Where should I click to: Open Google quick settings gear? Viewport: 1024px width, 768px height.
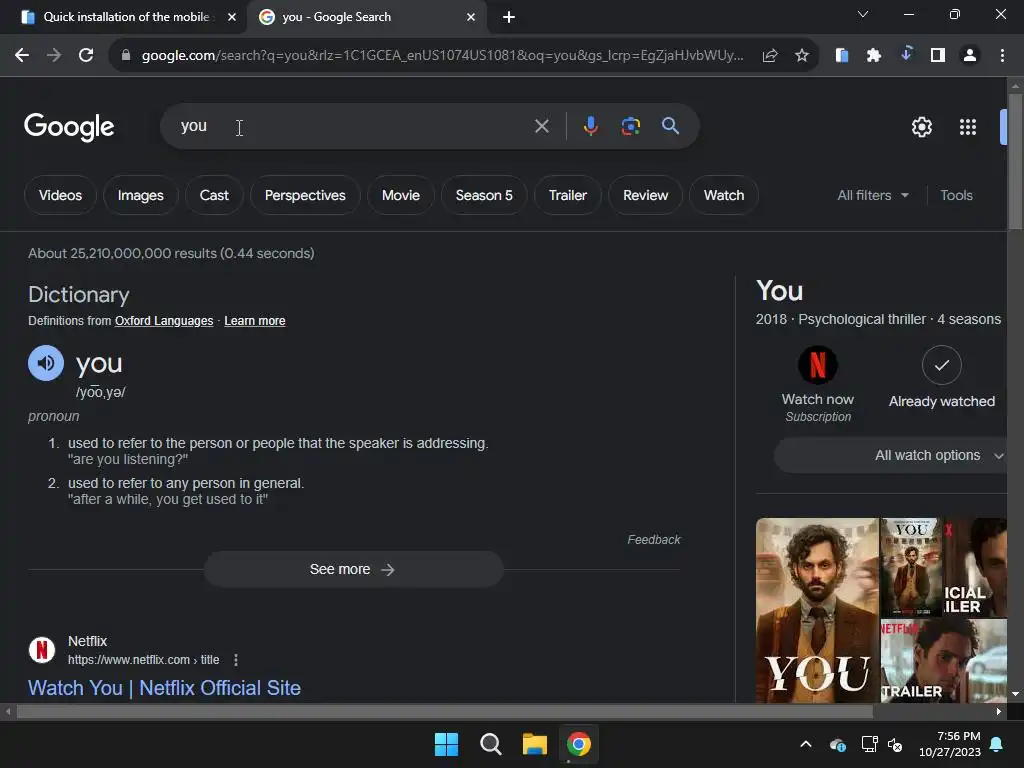tap(921, 127)
